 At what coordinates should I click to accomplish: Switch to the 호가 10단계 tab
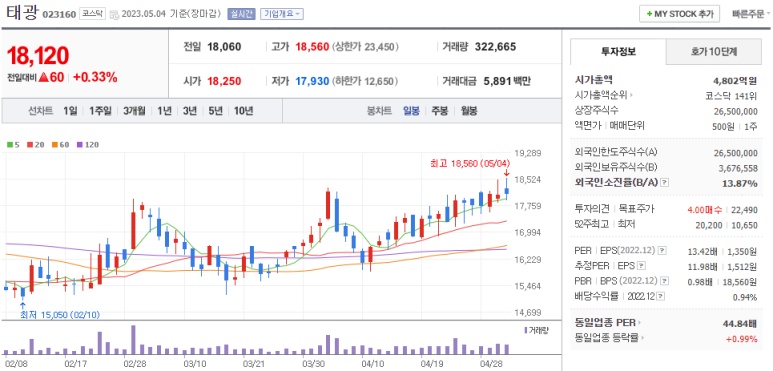(x=714, y=51)
